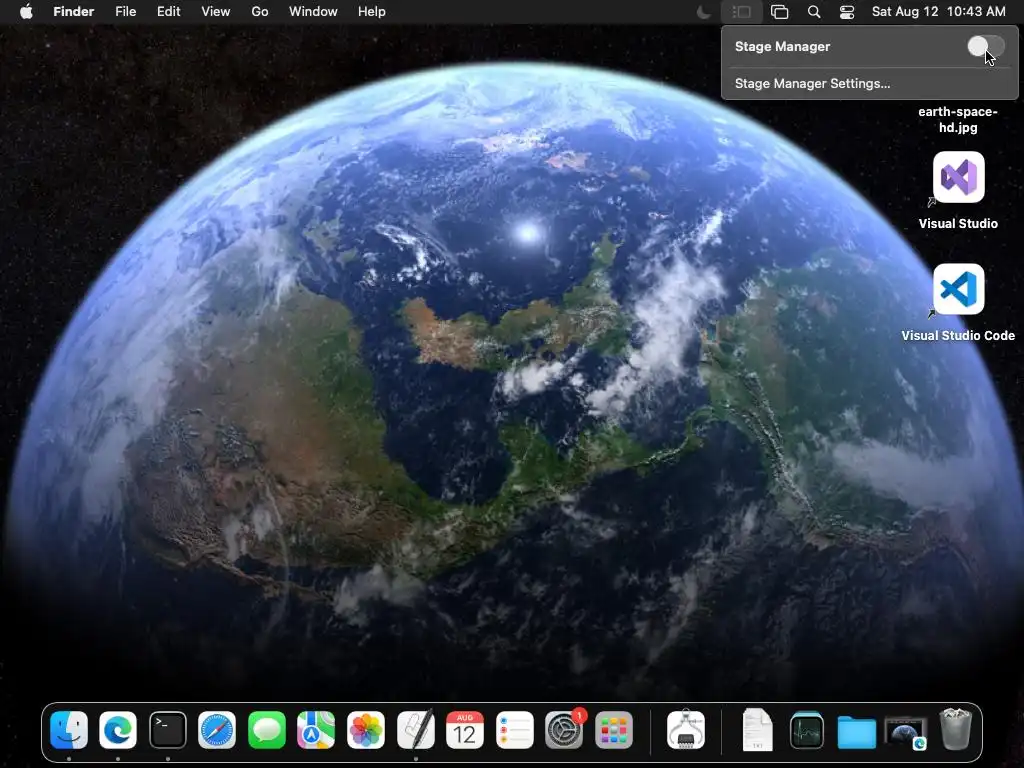
Task: Open the blue folder stack in Dock
Action: point(856,731)
